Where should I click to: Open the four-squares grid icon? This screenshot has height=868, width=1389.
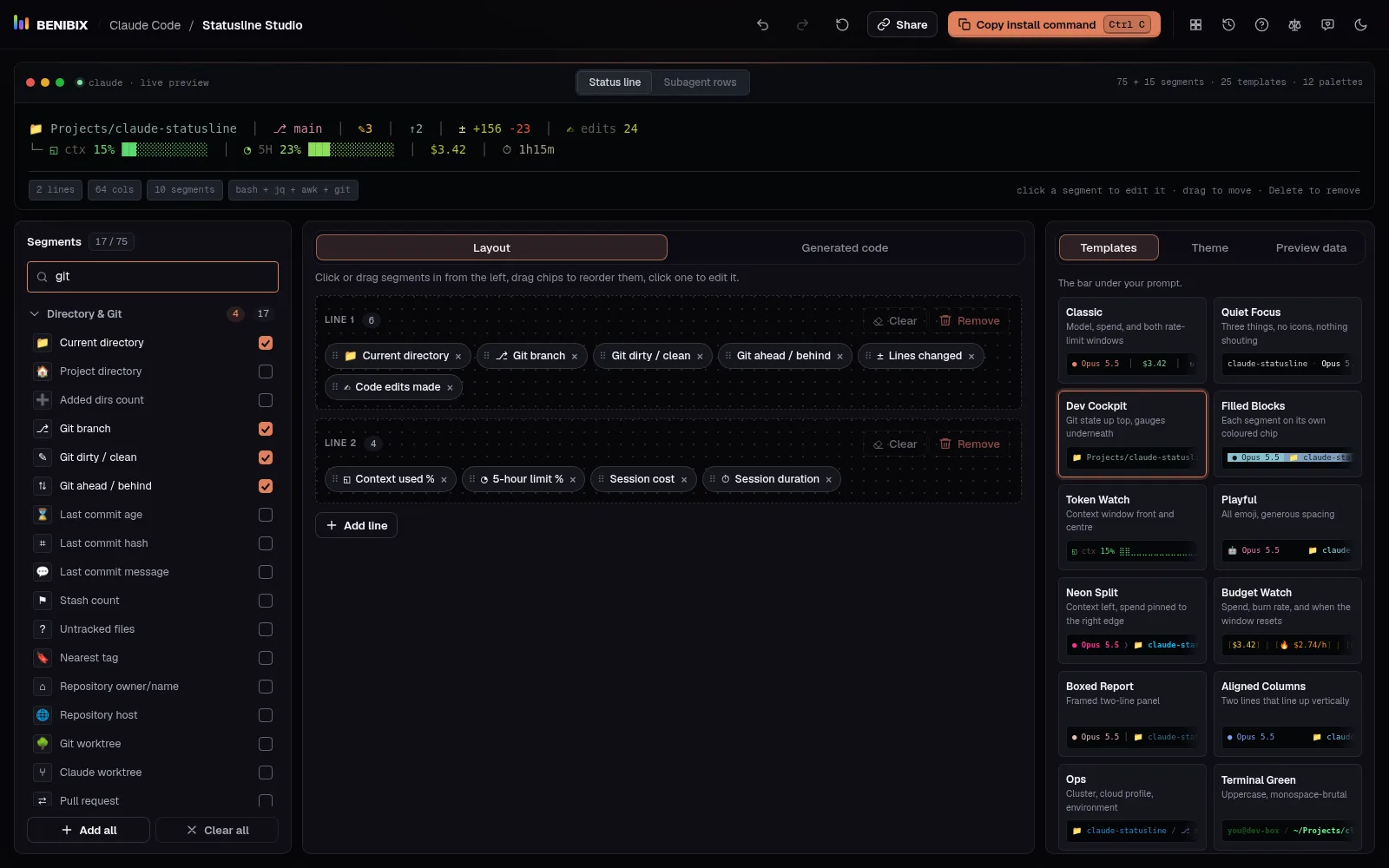coord(1195,25)
